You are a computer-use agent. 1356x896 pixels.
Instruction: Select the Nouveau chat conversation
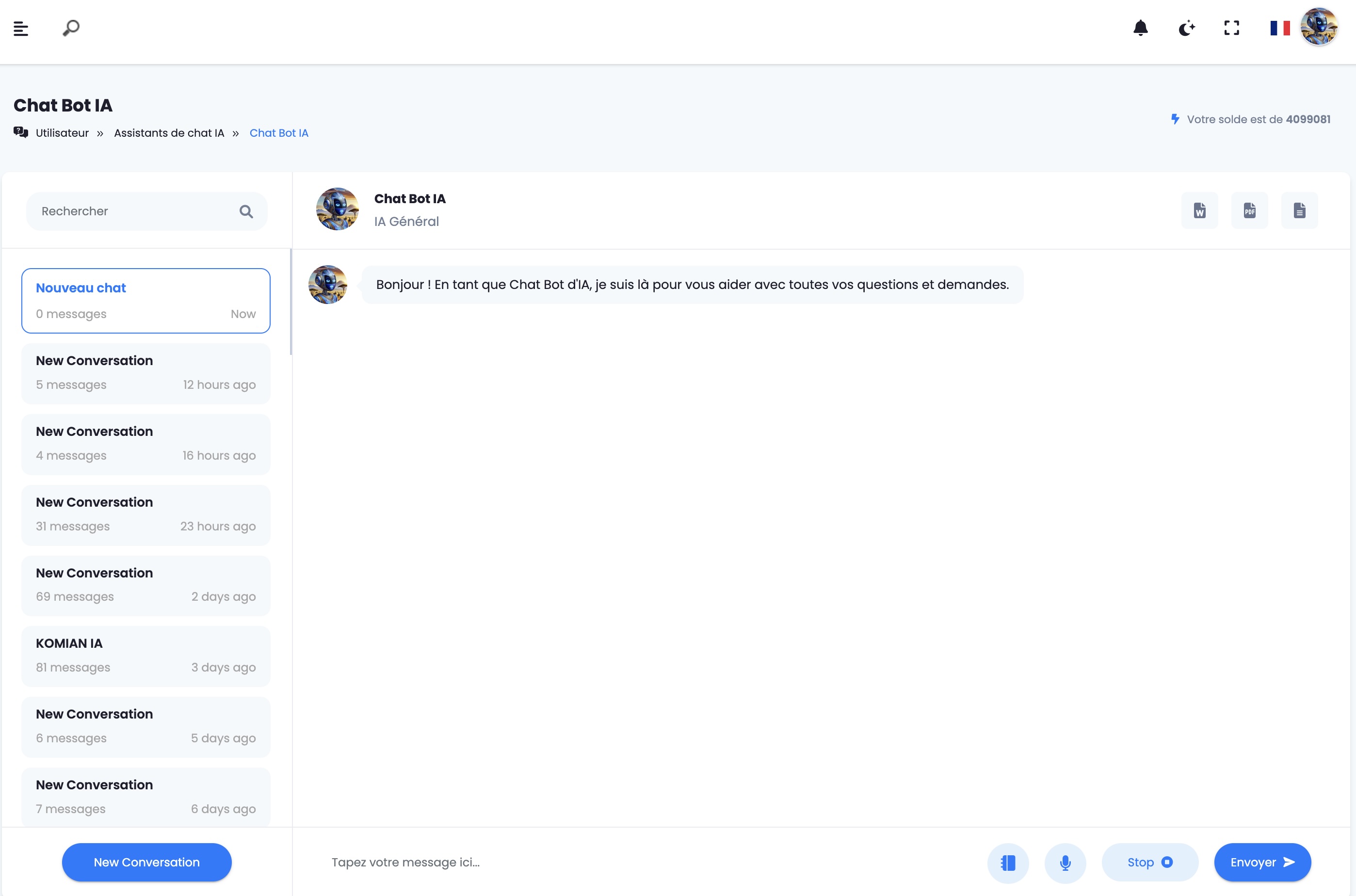tap(145, 301)
